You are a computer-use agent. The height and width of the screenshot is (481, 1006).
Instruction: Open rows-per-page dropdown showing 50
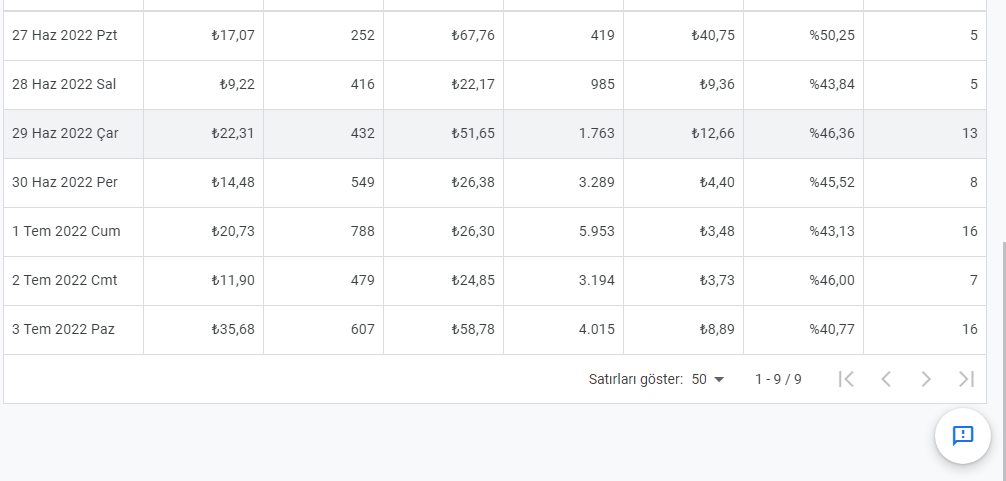click(708, 379)
